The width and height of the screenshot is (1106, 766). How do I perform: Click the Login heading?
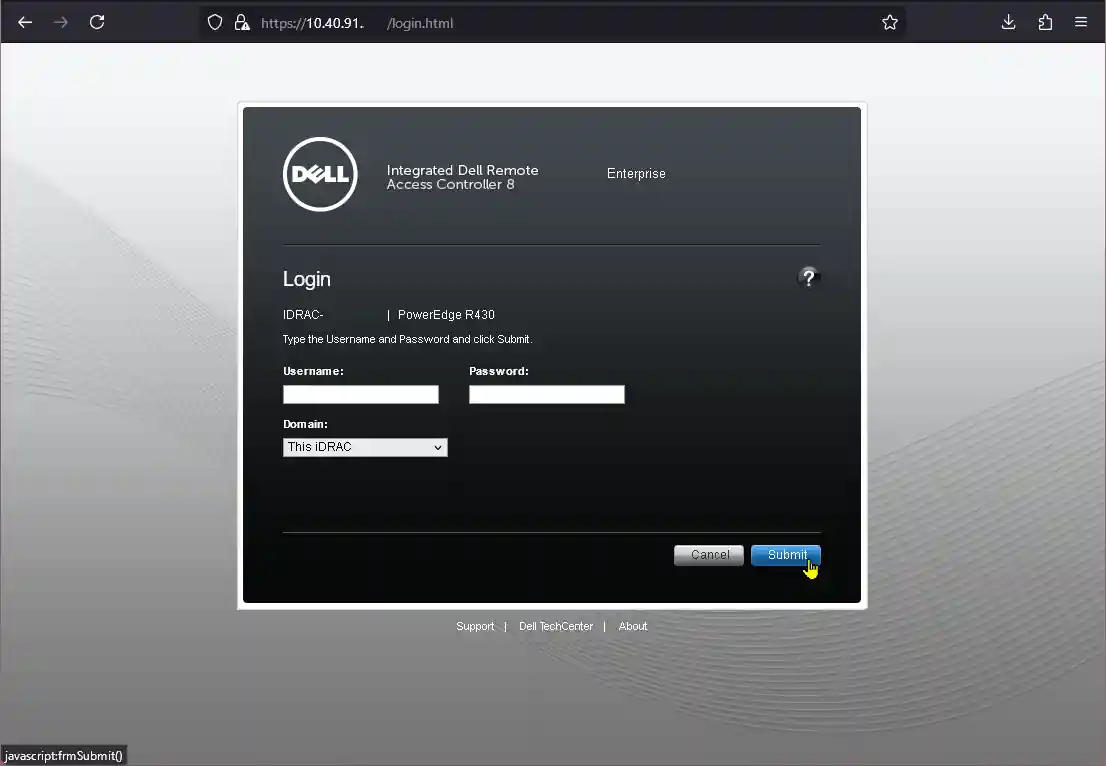pyautogui.click(x=307, y=279)
